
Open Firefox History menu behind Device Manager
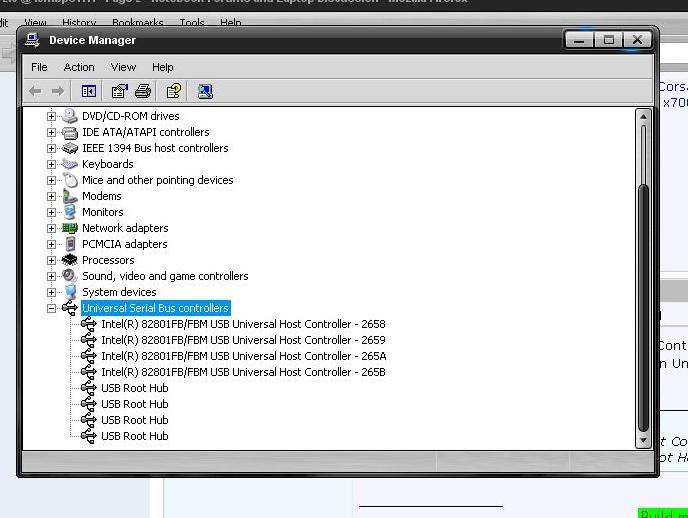[x=79, y=22]
